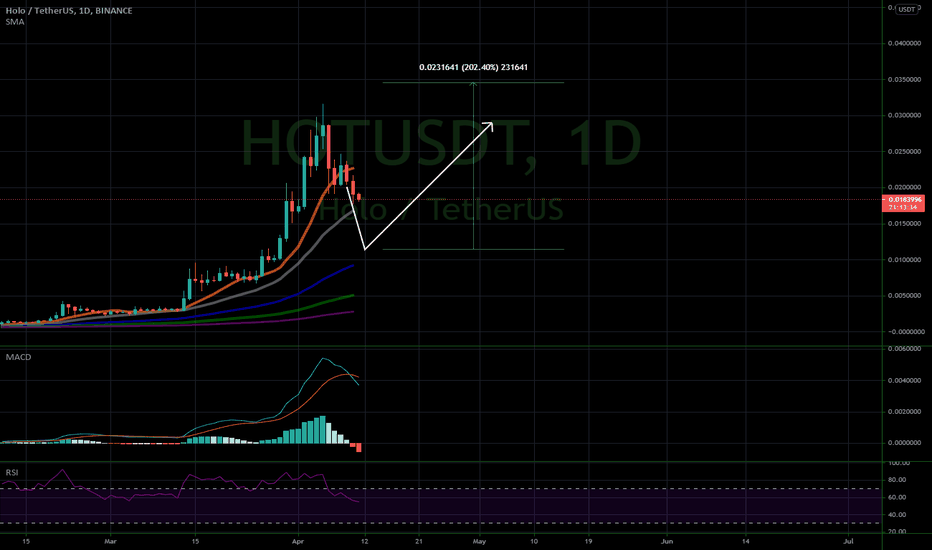This screenshot has height=550, width=932.
Task: Click the RSI axis value 80.00
Action: click(898, 480)
